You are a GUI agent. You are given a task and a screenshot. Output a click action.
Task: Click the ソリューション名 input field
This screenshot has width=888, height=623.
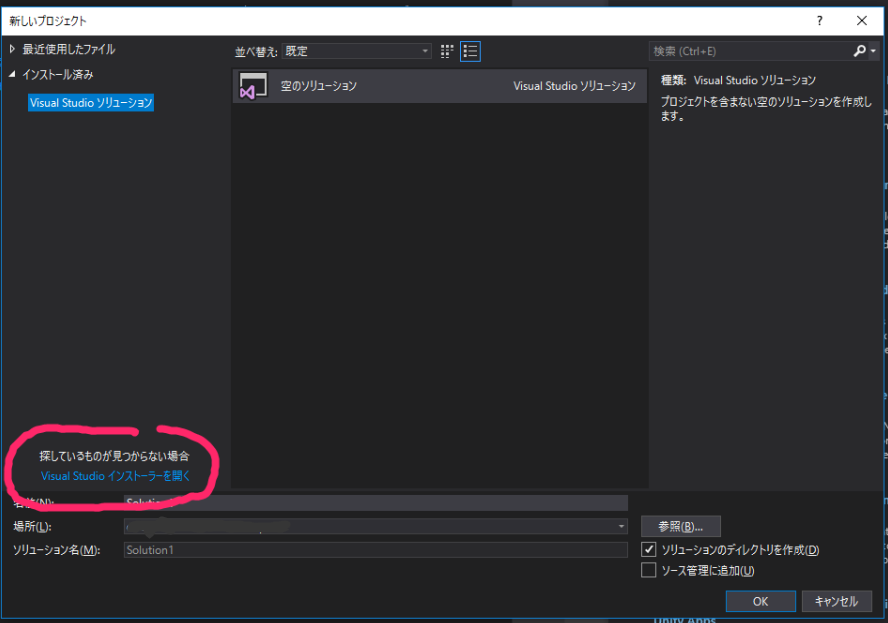tap(375, 550)
